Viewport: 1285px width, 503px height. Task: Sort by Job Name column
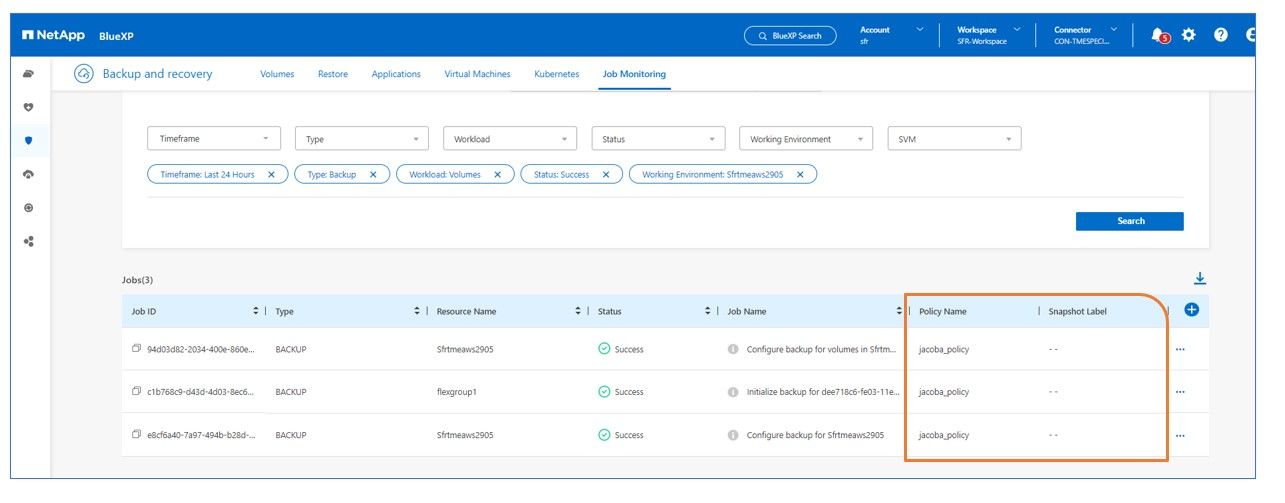pos(899,311)
